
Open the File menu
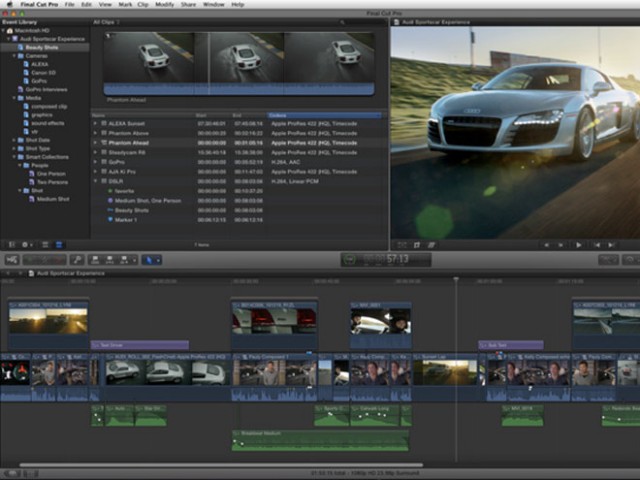tap(69, 4)
